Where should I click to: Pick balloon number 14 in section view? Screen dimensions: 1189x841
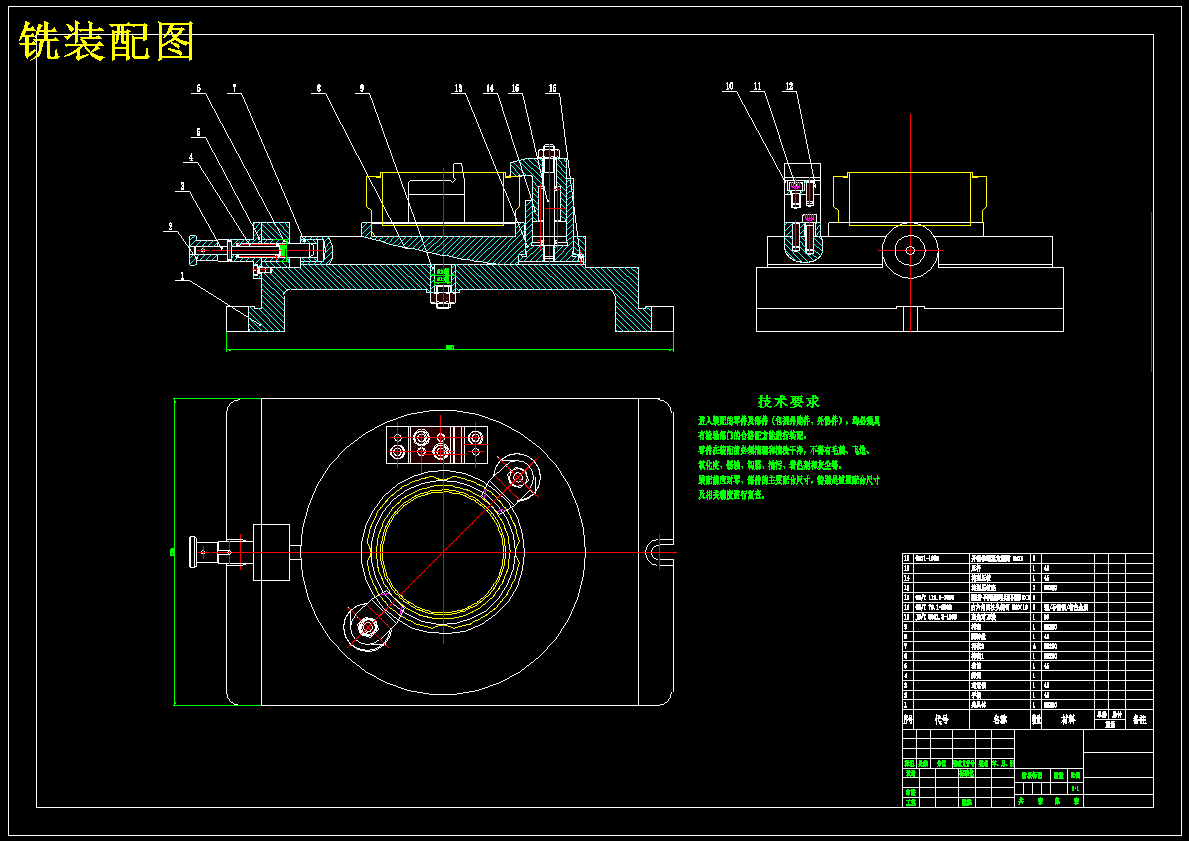[x=490, y=89]
